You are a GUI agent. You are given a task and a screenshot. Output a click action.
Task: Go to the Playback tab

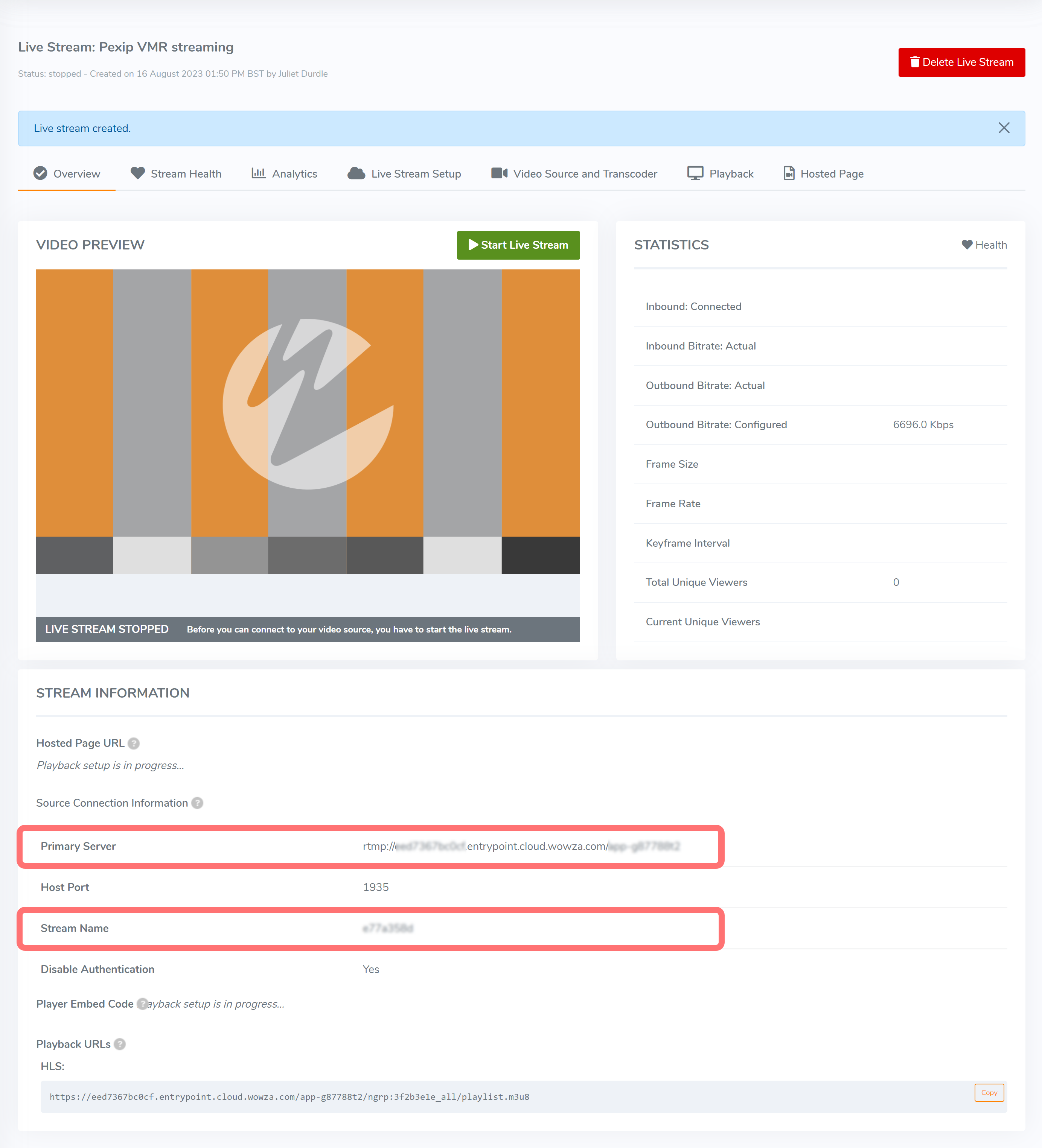[x=731, y=174]
